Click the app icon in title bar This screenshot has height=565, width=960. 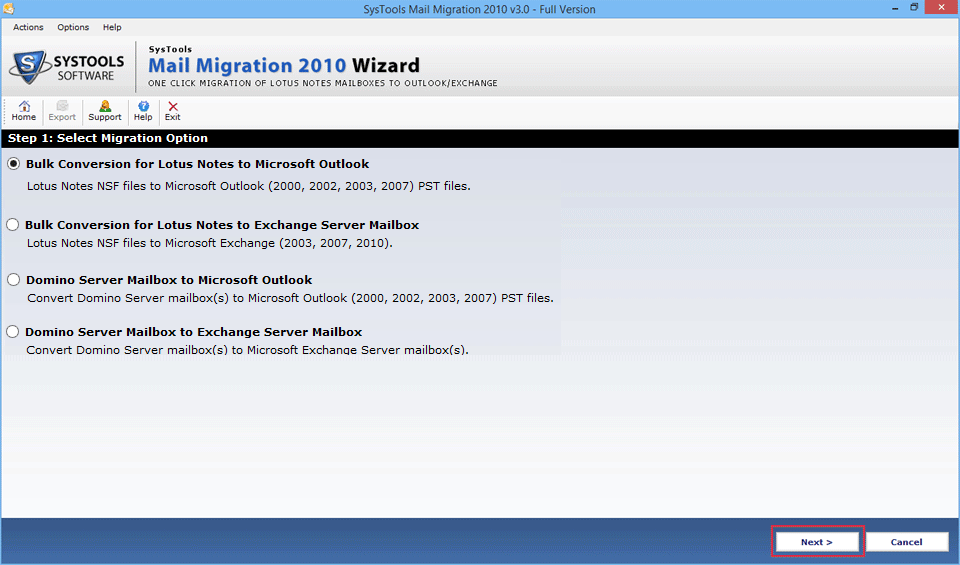[8, 9]
